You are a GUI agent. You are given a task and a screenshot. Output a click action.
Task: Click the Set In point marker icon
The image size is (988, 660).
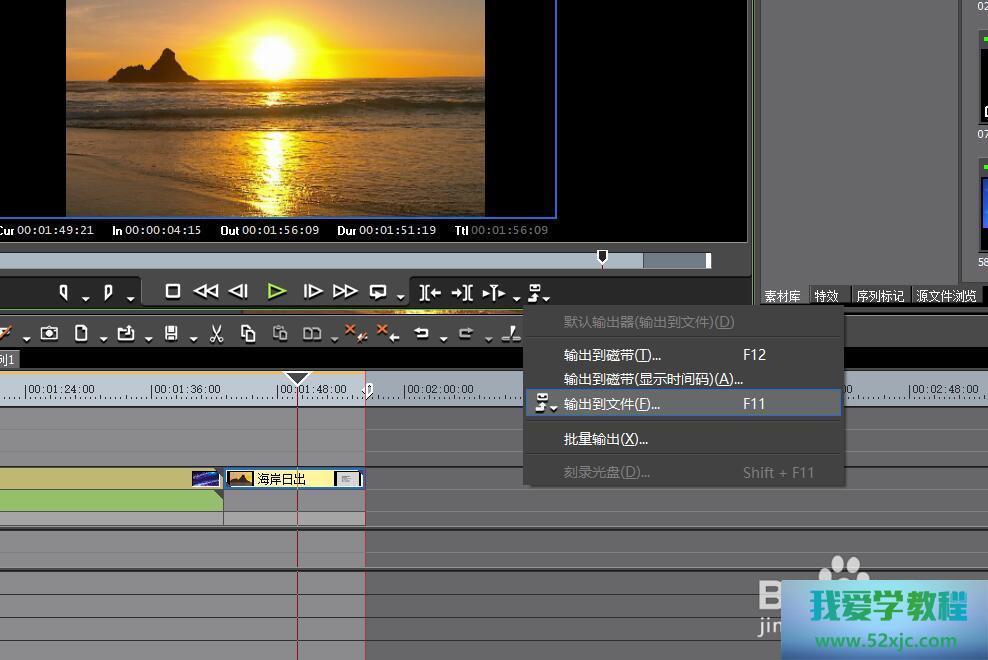[x=64, y=292]
